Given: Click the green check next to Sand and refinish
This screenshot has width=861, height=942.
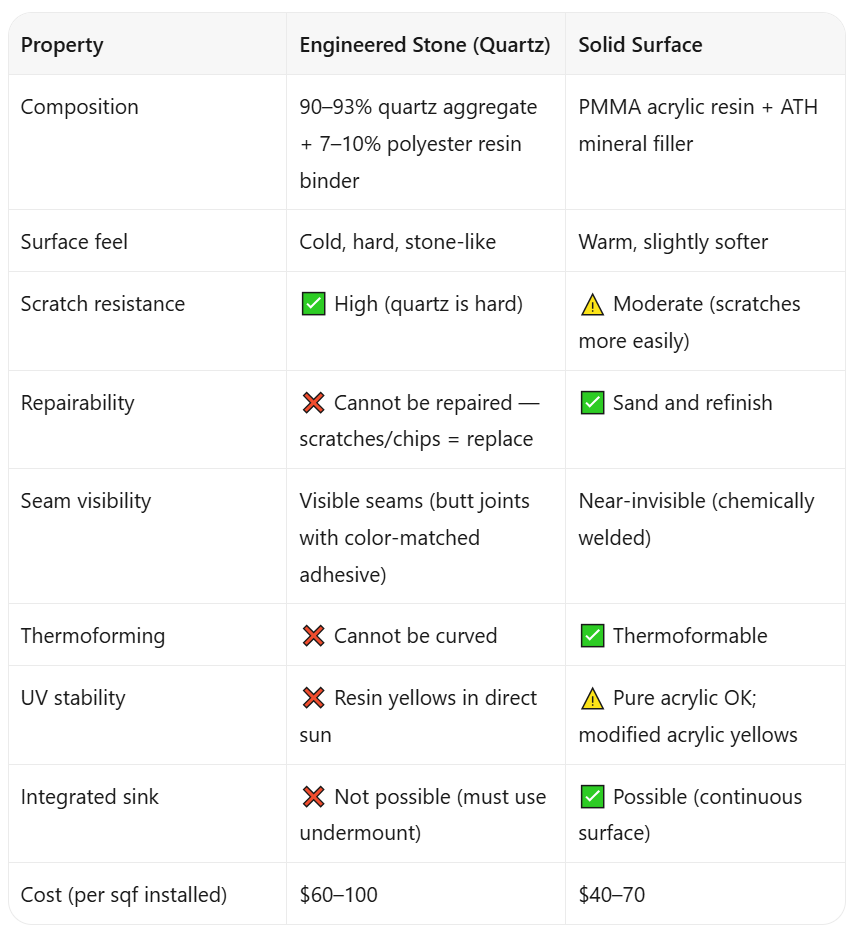Looking at the screenshot, I should pyautogui.click(x=592, y=403).
